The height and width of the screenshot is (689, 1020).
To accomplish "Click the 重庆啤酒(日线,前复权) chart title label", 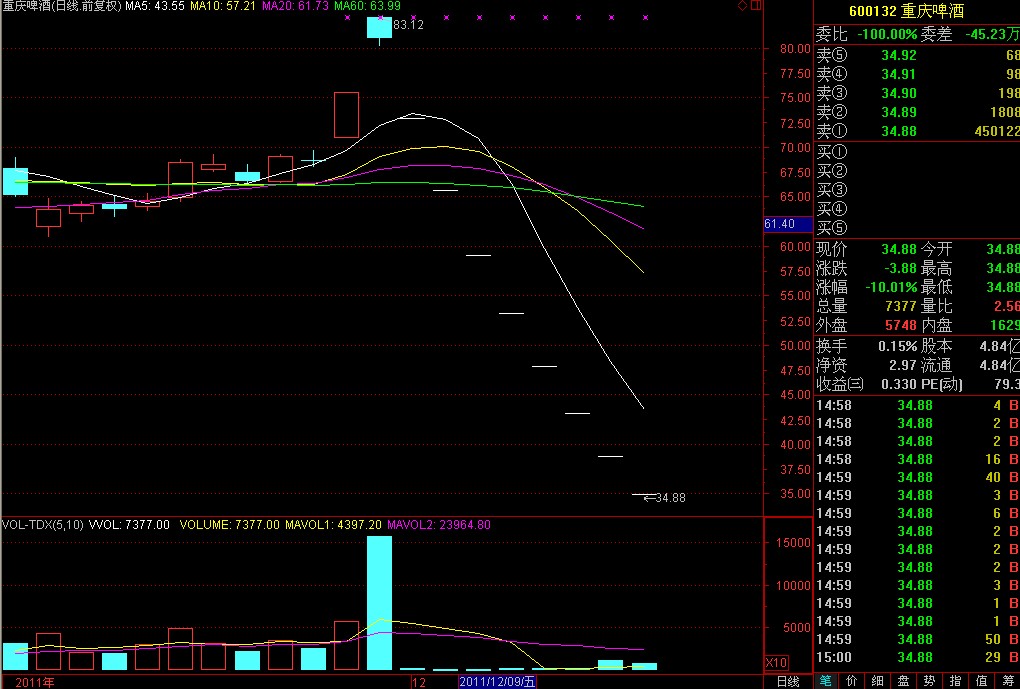I will 61,7.
